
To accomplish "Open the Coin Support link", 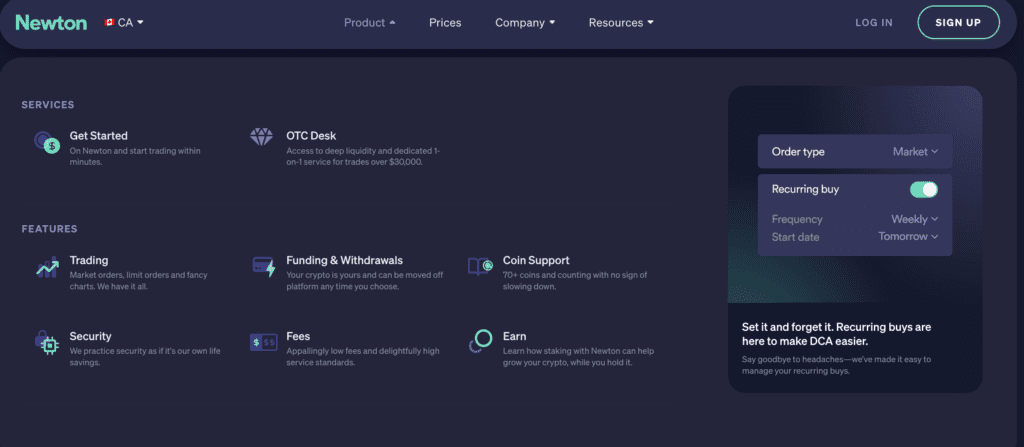I will 536,260.
